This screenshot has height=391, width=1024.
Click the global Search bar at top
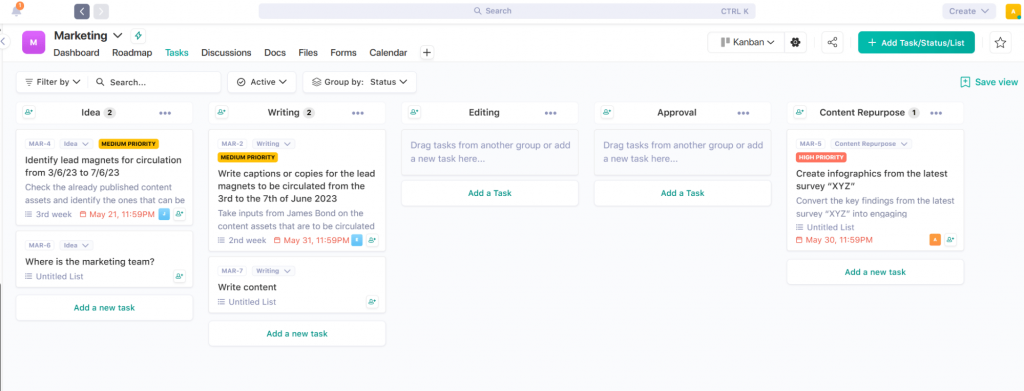click(x=507, y=11)
